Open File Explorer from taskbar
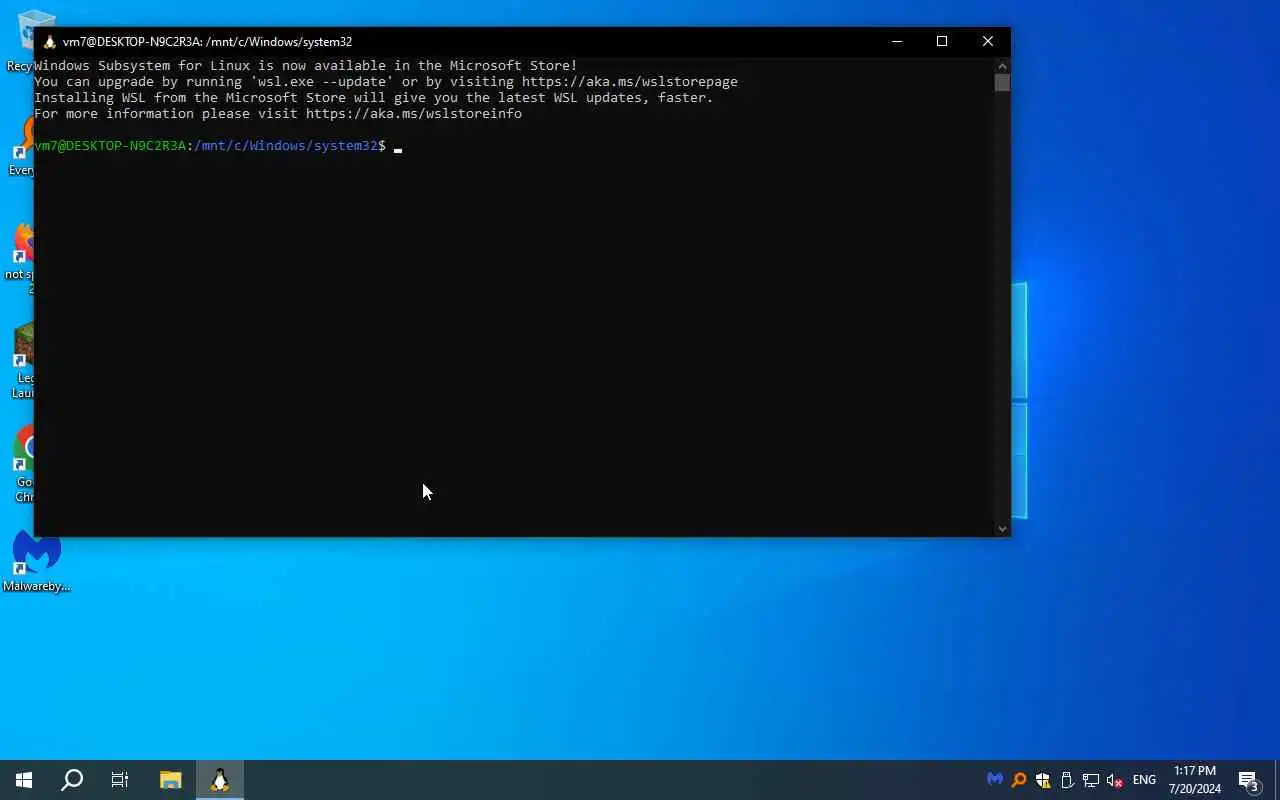The width and height of the screenshot is (1280, 800). point(171,780)
